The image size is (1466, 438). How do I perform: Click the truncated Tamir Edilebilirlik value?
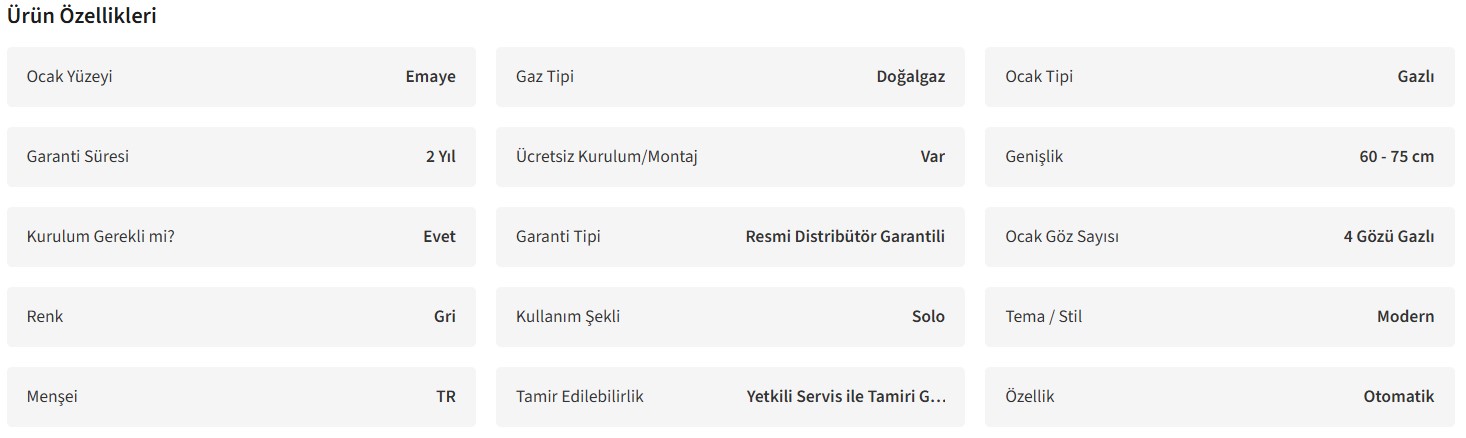tap(846, 397)
